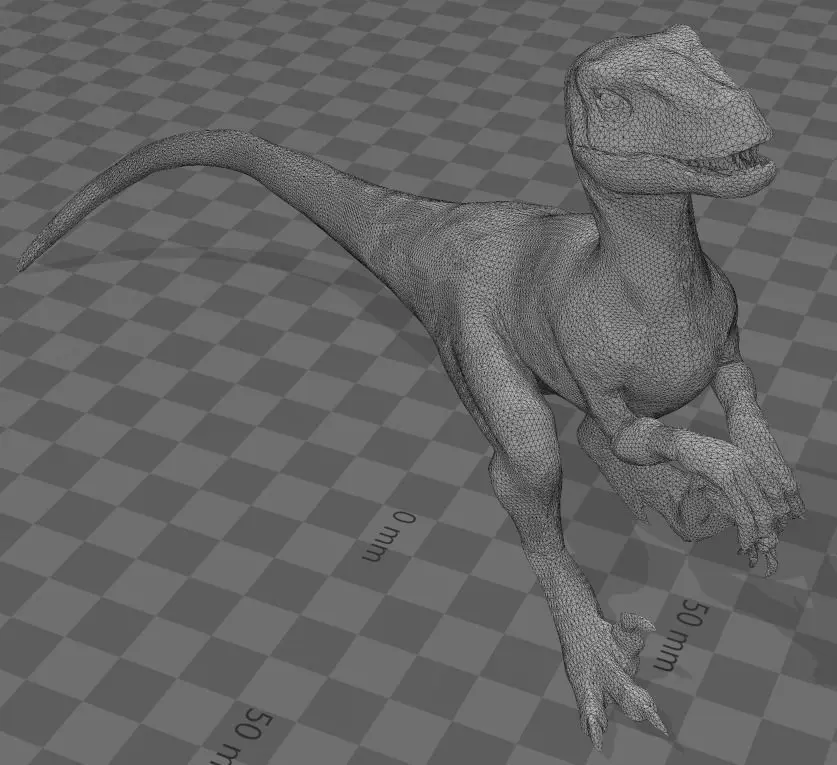
Task: Click the "50 mm" label right of raptor's foot
Action: coord(681,635)
